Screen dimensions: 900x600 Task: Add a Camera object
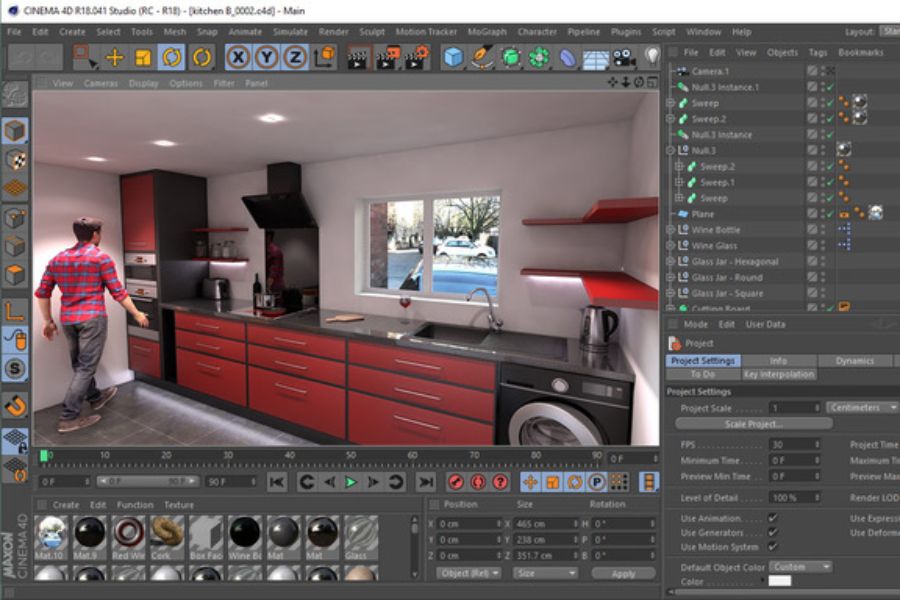point(624,57)
